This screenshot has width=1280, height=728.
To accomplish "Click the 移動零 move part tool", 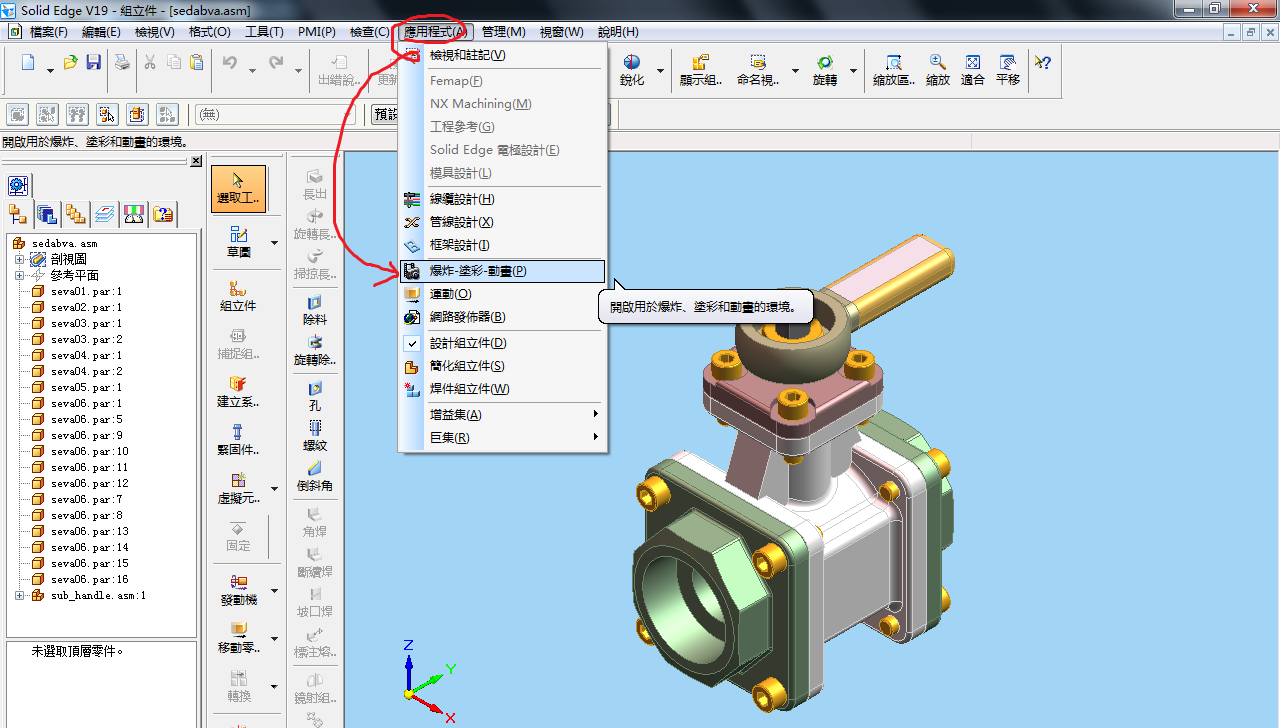I will click(x=238, y=638).
